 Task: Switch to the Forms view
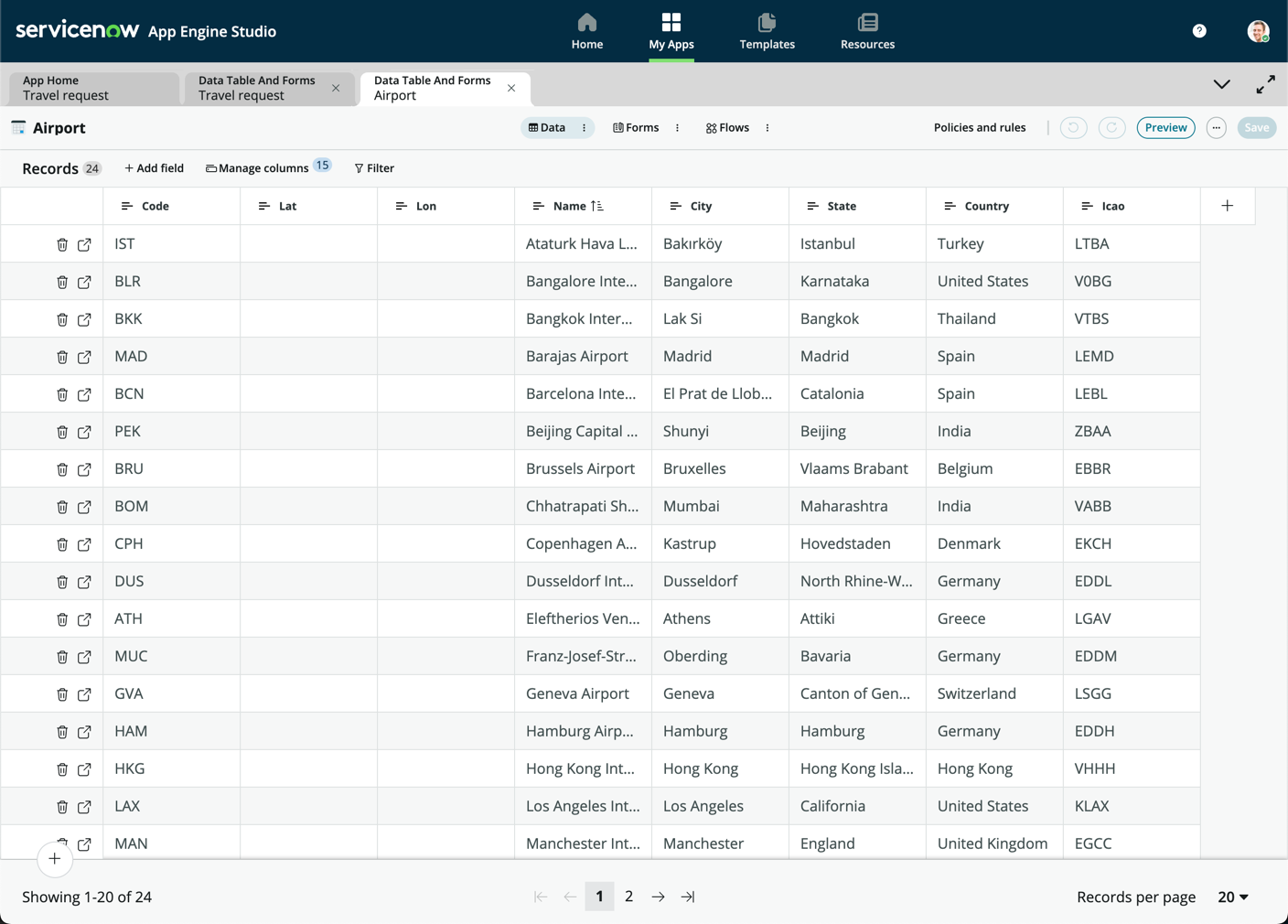click(x=636, y=128)
